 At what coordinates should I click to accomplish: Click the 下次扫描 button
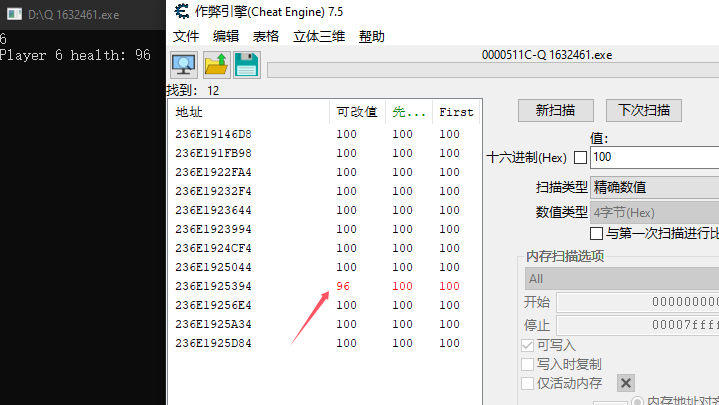tap(644, 111)
